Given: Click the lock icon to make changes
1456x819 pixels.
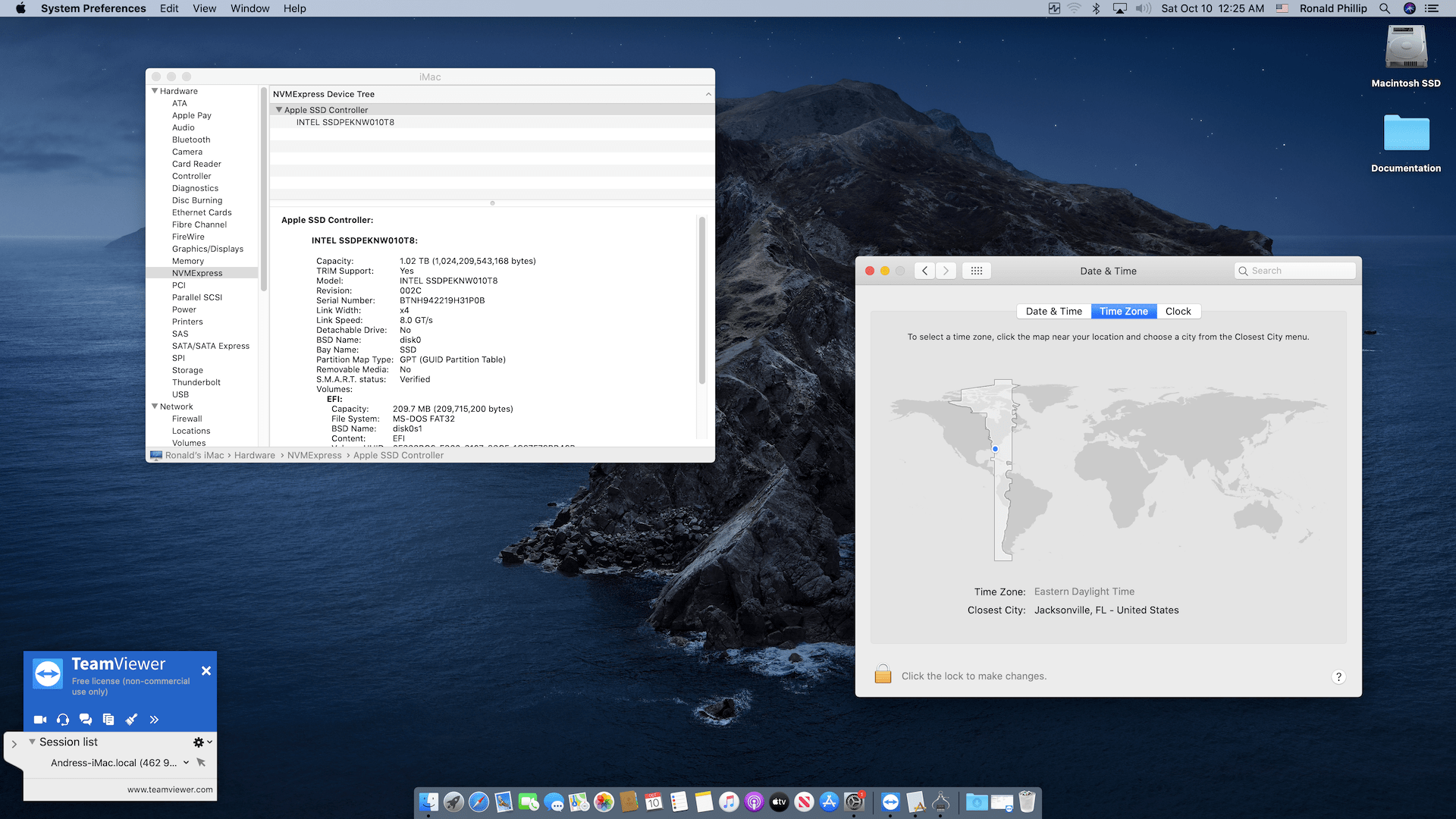Looking at the screenshot, I should (883, 675).
